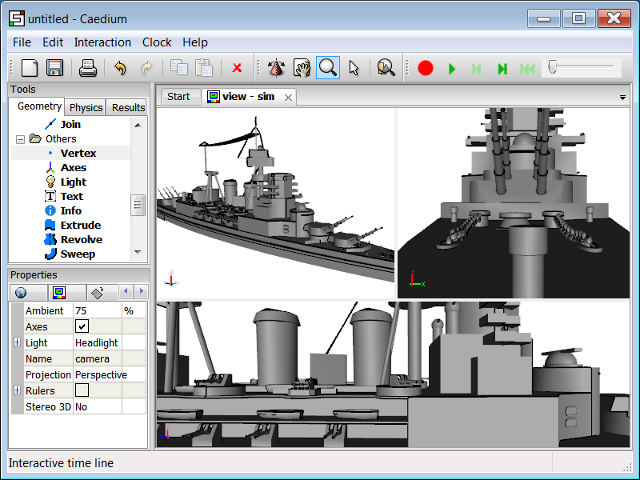Click the Save icon in toolbar
Viewport: 640px width, 480px height.
click(x=55, y=68)
